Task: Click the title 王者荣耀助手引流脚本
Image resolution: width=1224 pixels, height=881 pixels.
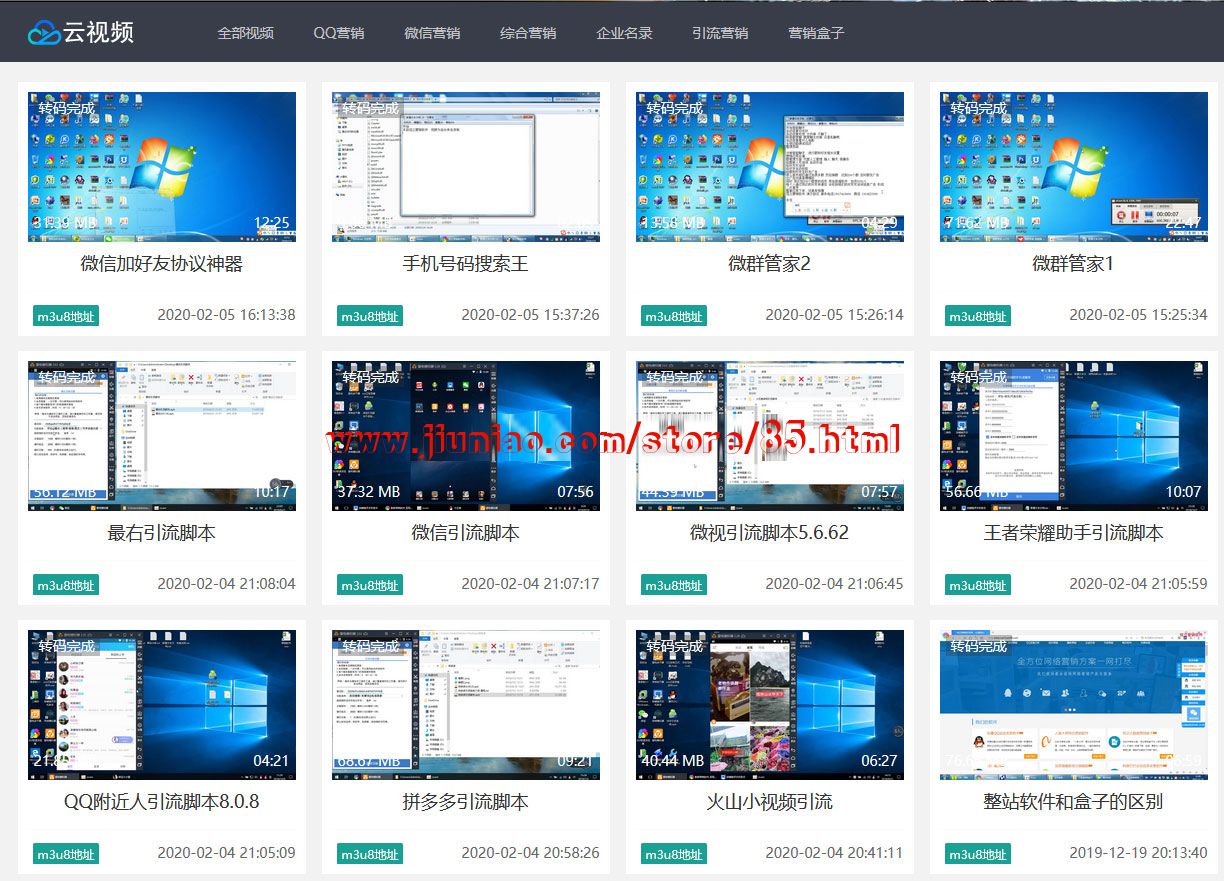Action: click(1074, 533)
